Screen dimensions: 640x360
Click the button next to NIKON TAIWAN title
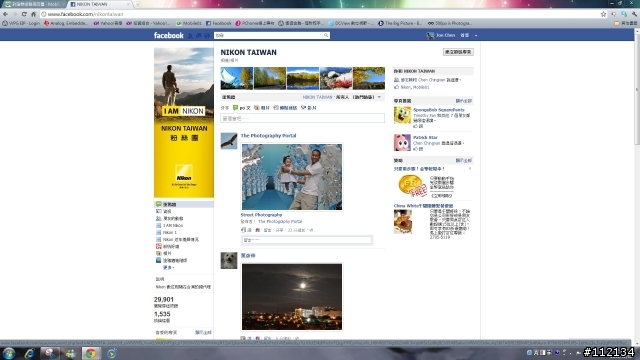(x=458, y=52)
